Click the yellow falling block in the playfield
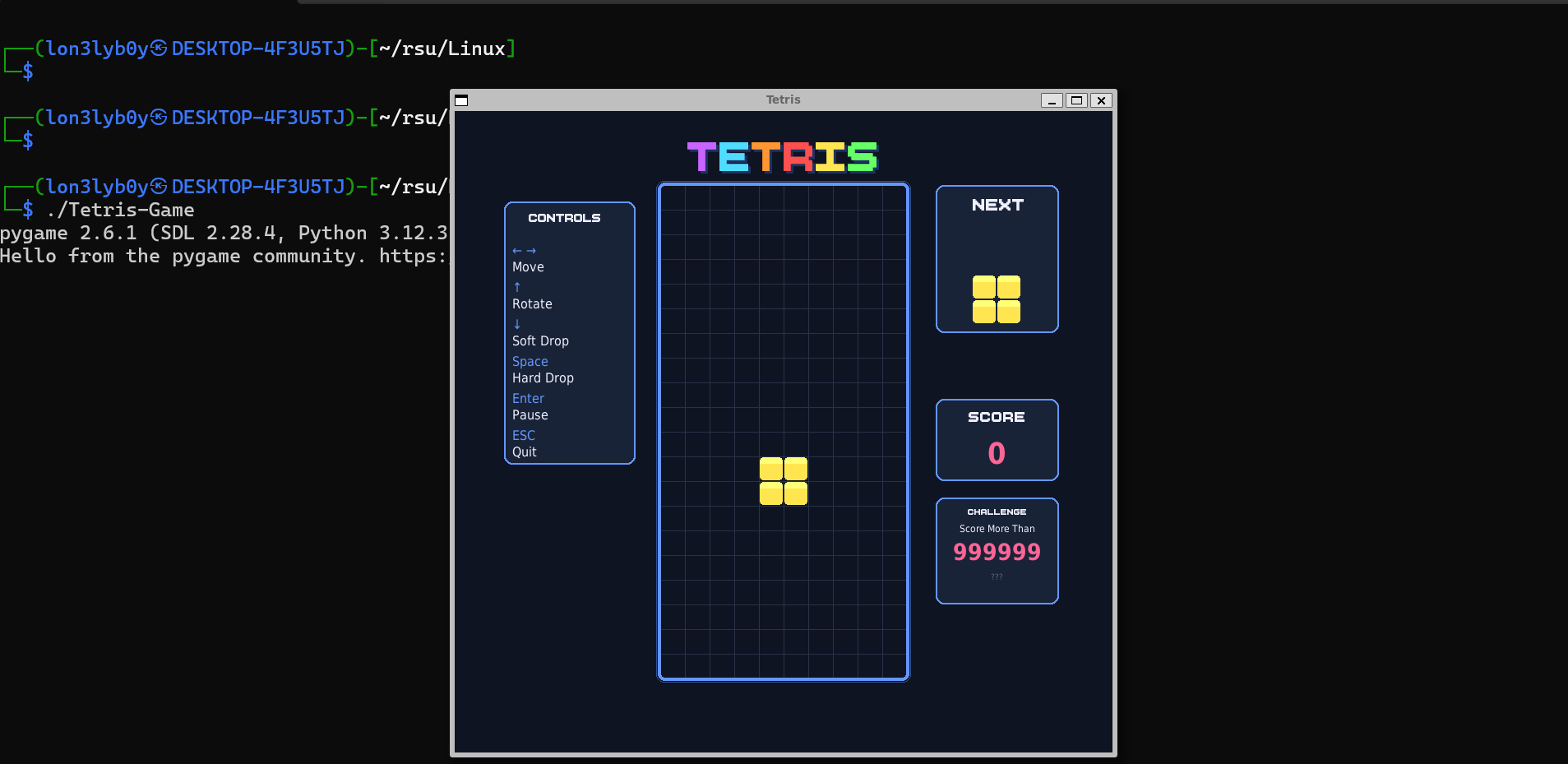Viewport: 1568px width, 764px height. point(783,481)
